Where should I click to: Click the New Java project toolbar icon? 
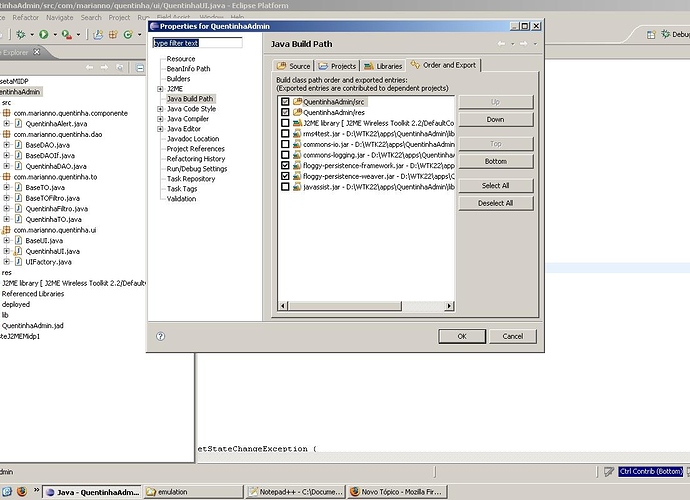98,34
